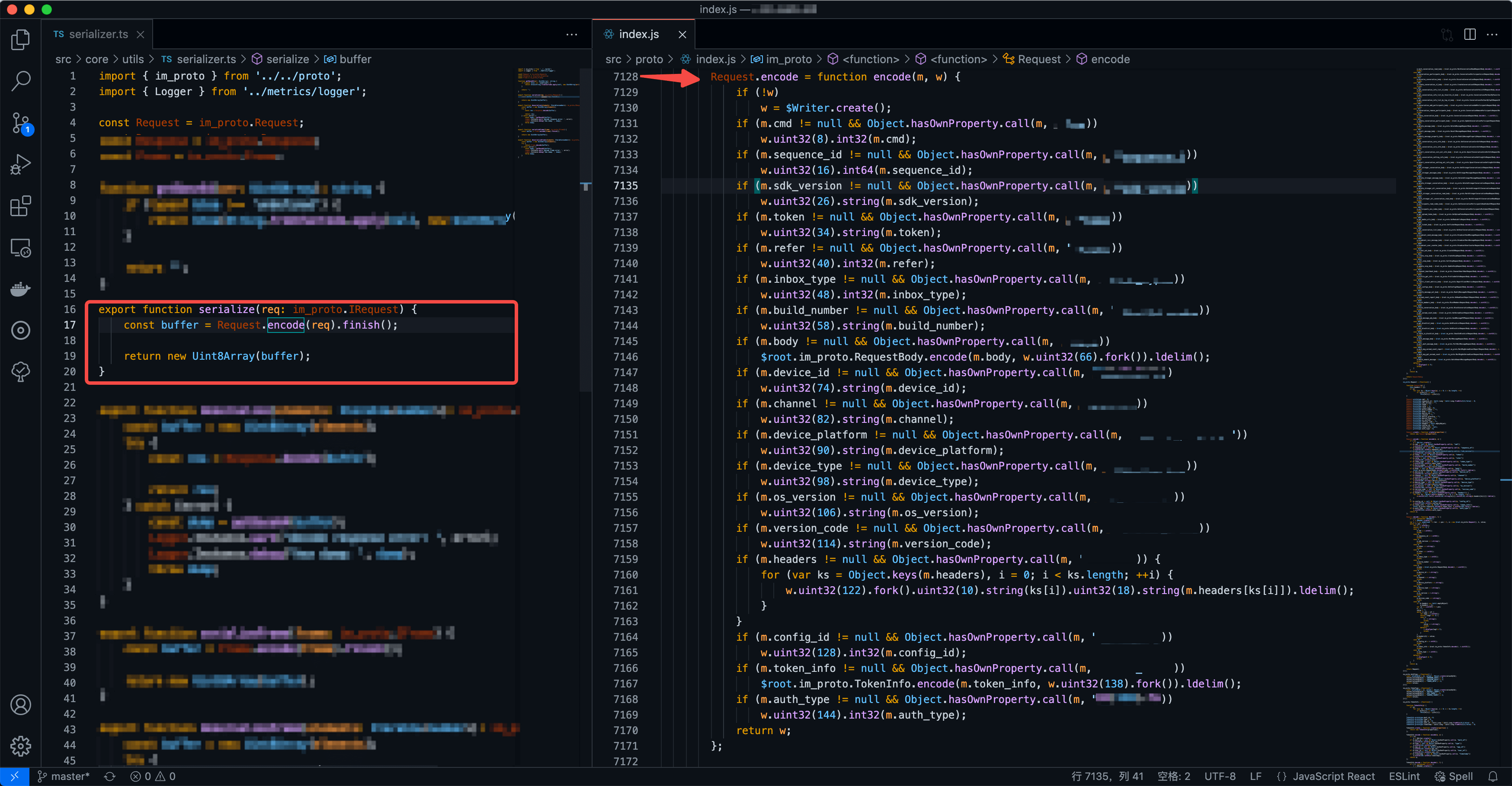This screenshot has width=1512, height=786.
Task: Click 'serialize' function breadcrumb
Action: pos(281,59)
